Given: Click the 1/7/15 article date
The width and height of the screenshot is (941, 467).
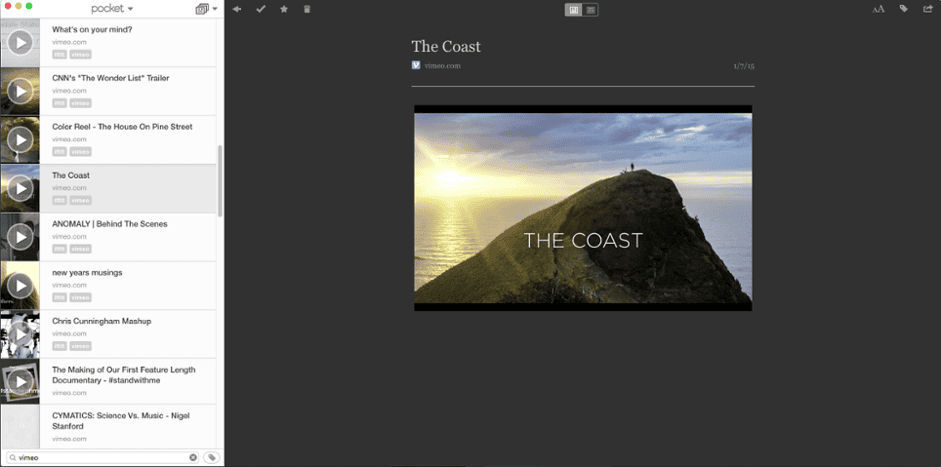Looking at the screenshot, I should point(744,66).
